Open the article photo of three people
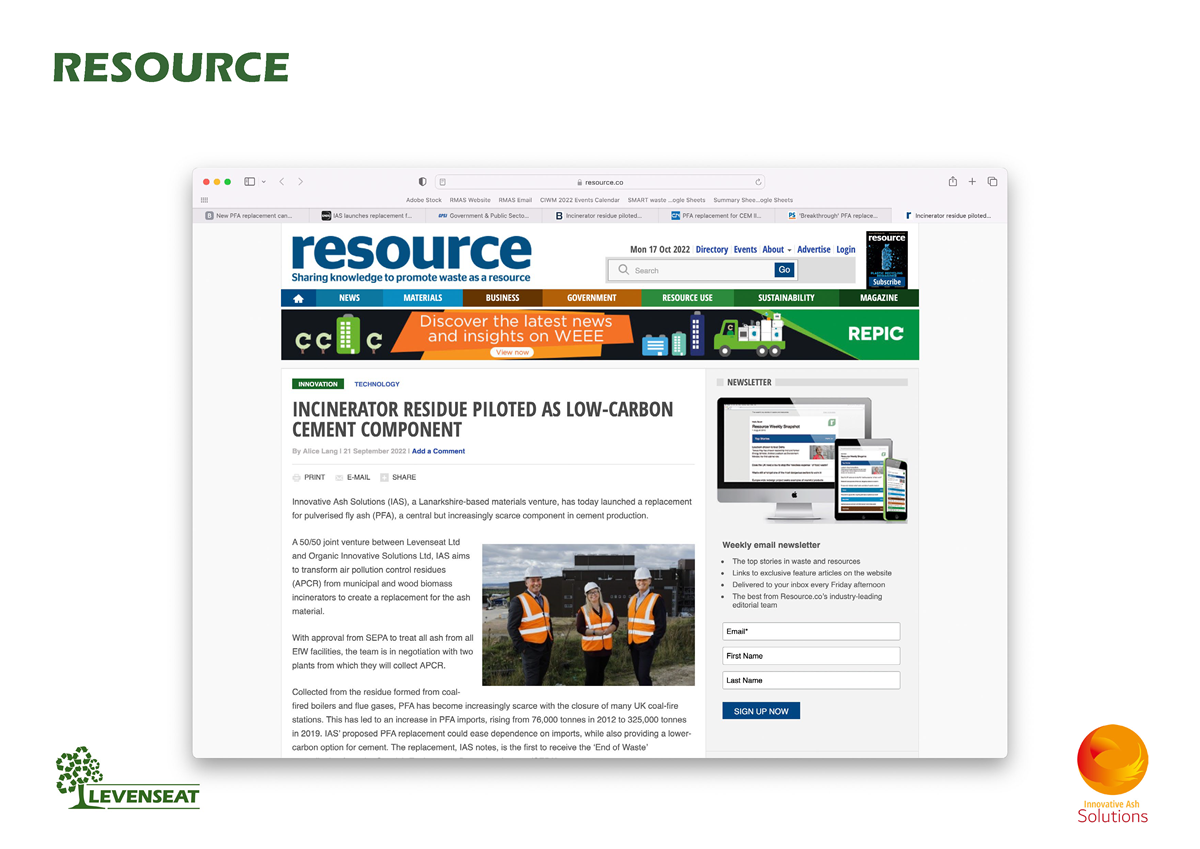Viewport: 1200px width, 849px height. point(588,615)
